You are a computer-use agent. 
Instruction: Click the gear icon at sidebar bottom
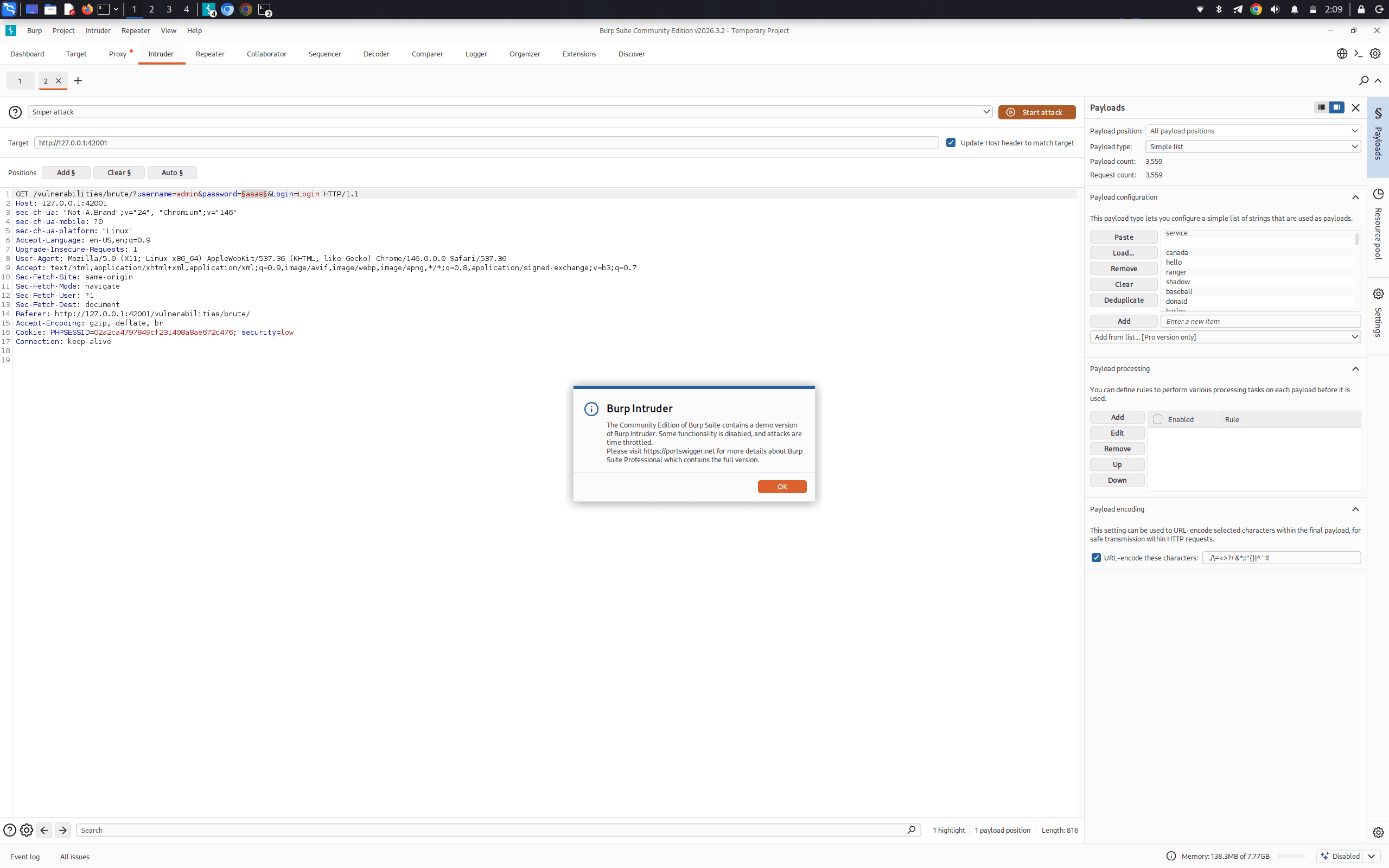click(1378, 832)
